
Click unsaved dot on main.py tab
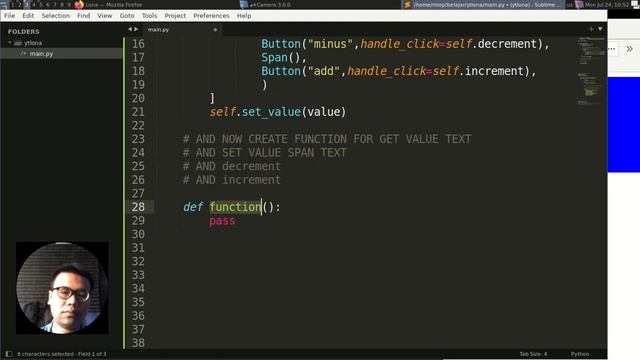coord(215,30)
